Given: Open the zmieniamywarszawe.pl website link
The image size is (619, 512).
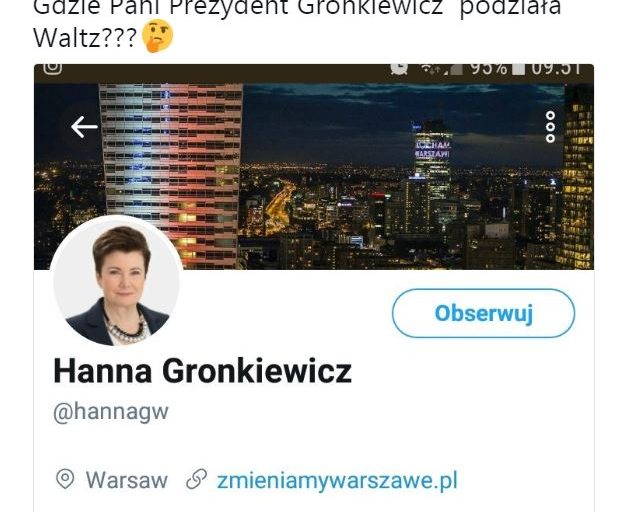Looking at the screenshot, I should (337, 480).
